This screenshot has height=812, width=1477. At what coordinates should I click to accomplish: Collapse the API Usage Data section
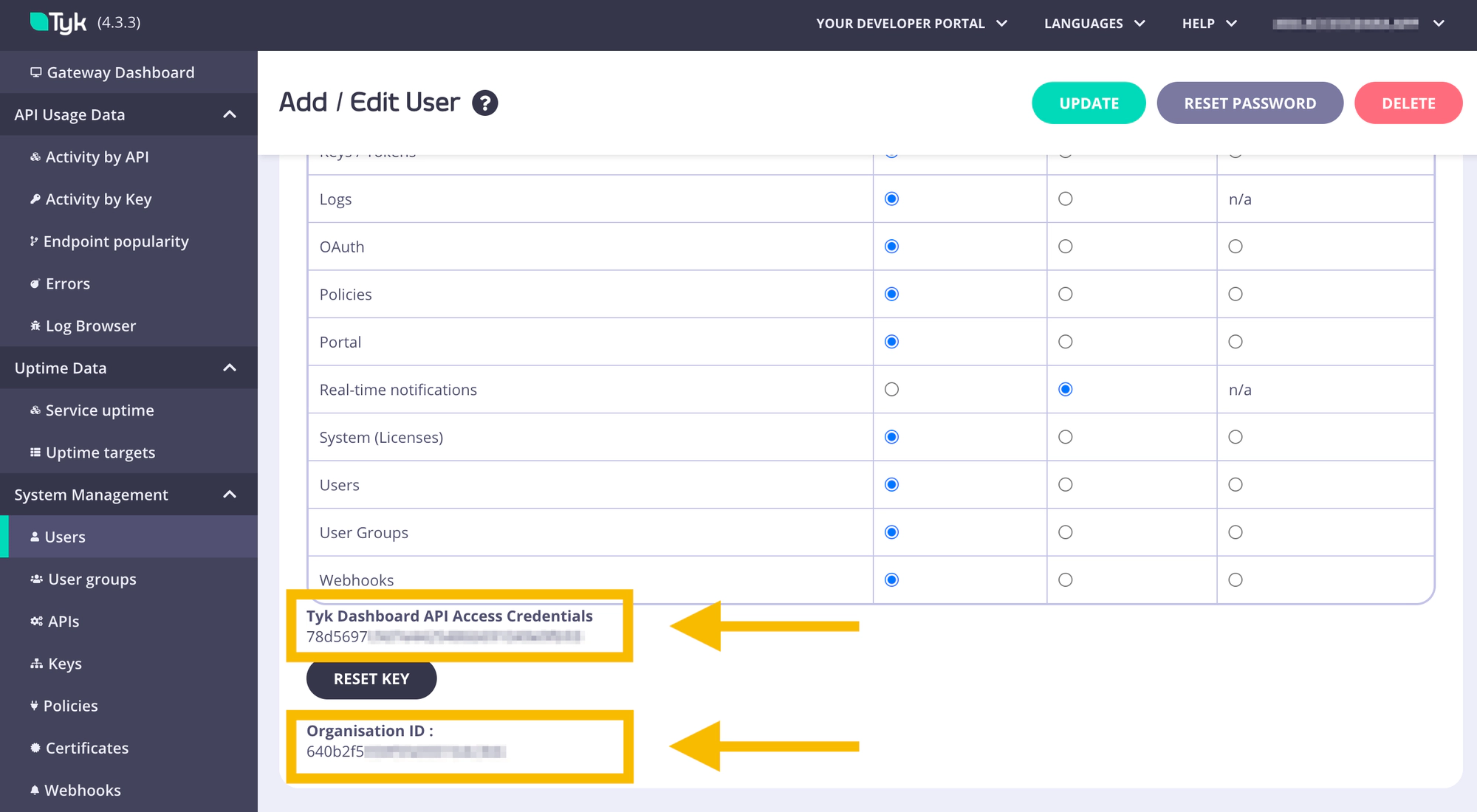(230, 114)
